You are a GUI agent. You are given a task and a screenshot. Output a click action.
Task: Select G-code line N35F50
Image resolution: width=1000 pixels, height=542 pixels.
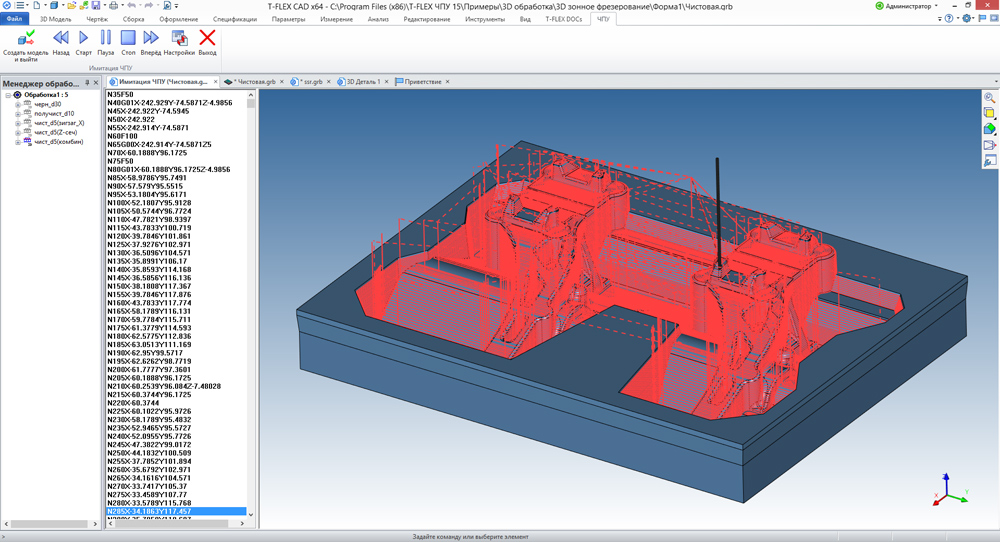click(120, 94)
